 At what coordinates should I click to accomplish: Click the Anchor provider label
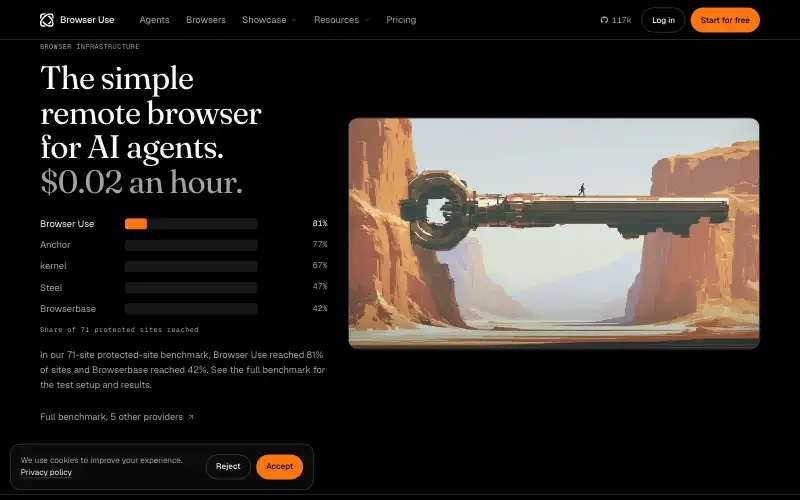55,245
